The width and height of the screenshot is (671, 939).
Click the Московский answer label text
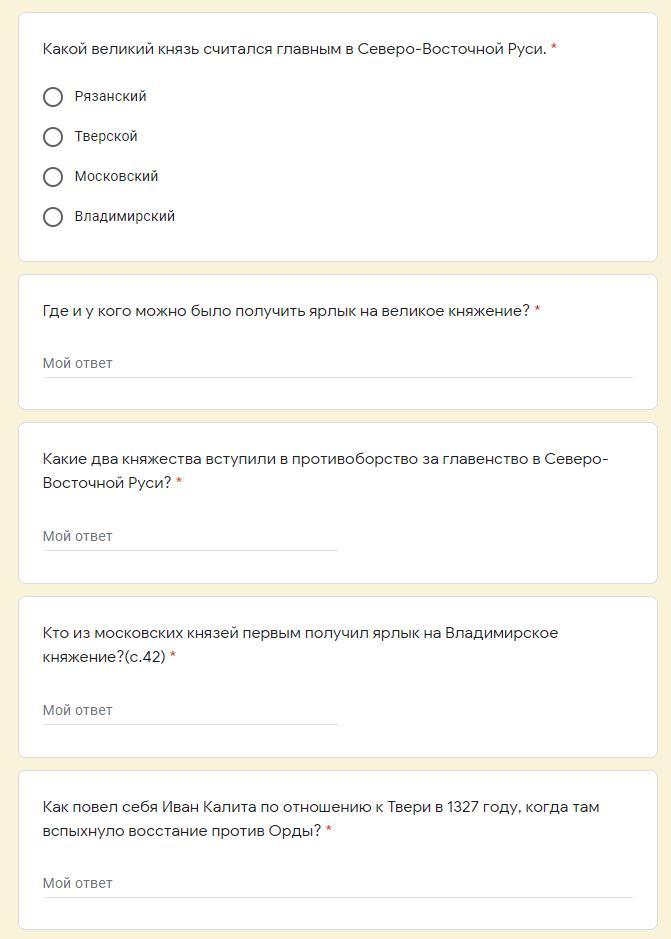[116, 177]
